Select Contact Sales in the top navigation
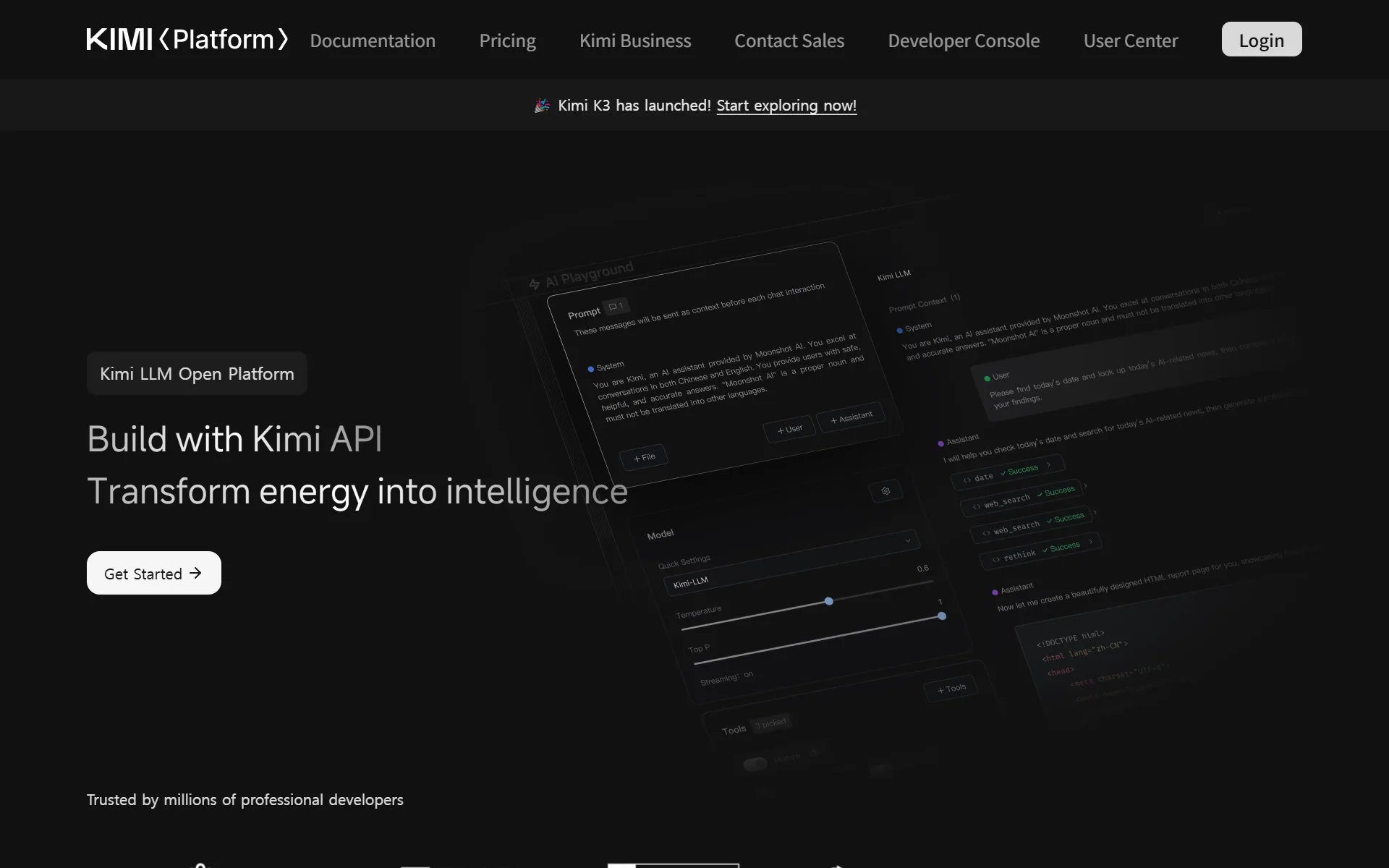1389x868 pixels. pyautogui.click(x=789, y=41)
